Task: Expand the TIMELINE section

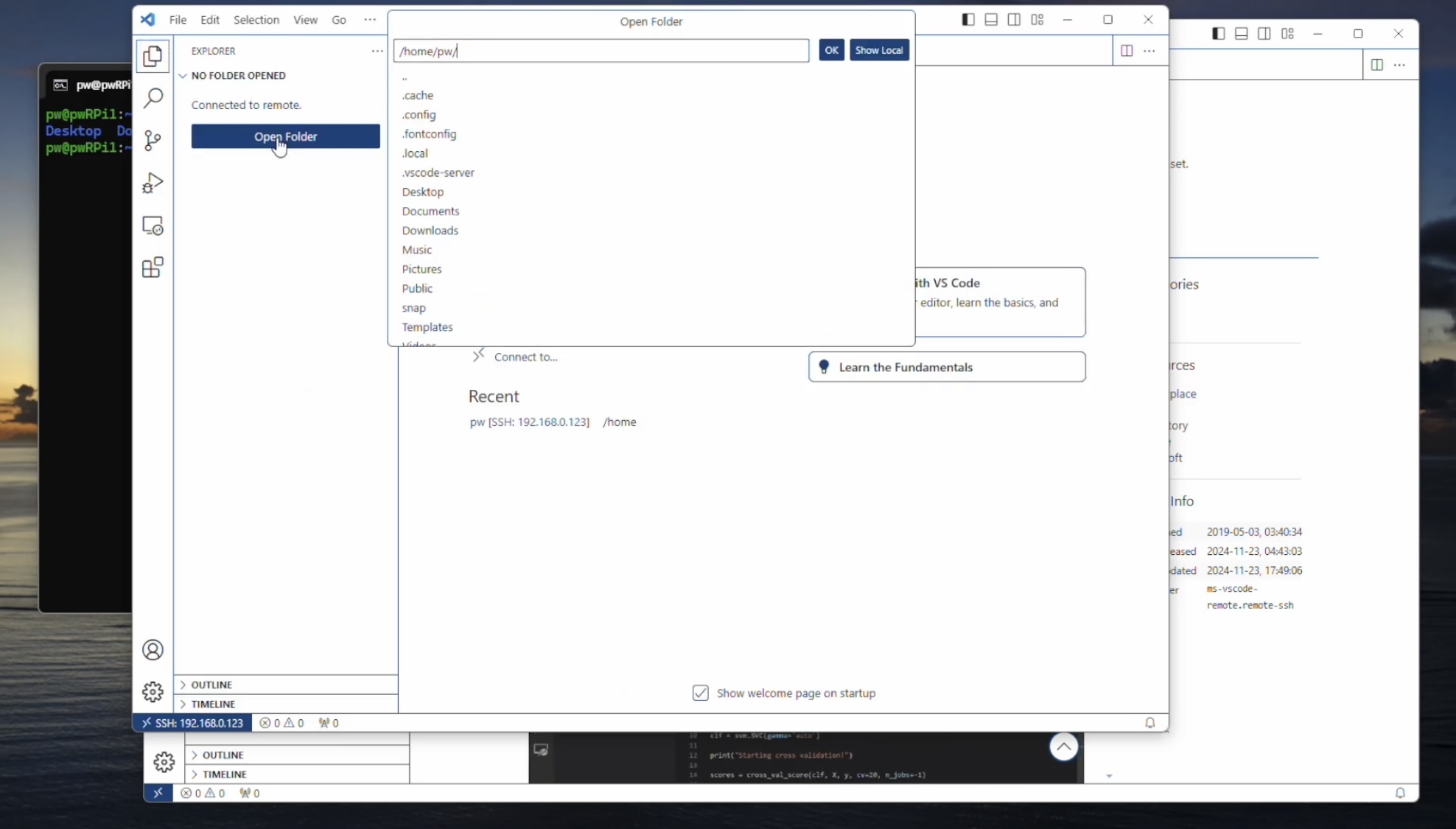Action: point(213,704)
